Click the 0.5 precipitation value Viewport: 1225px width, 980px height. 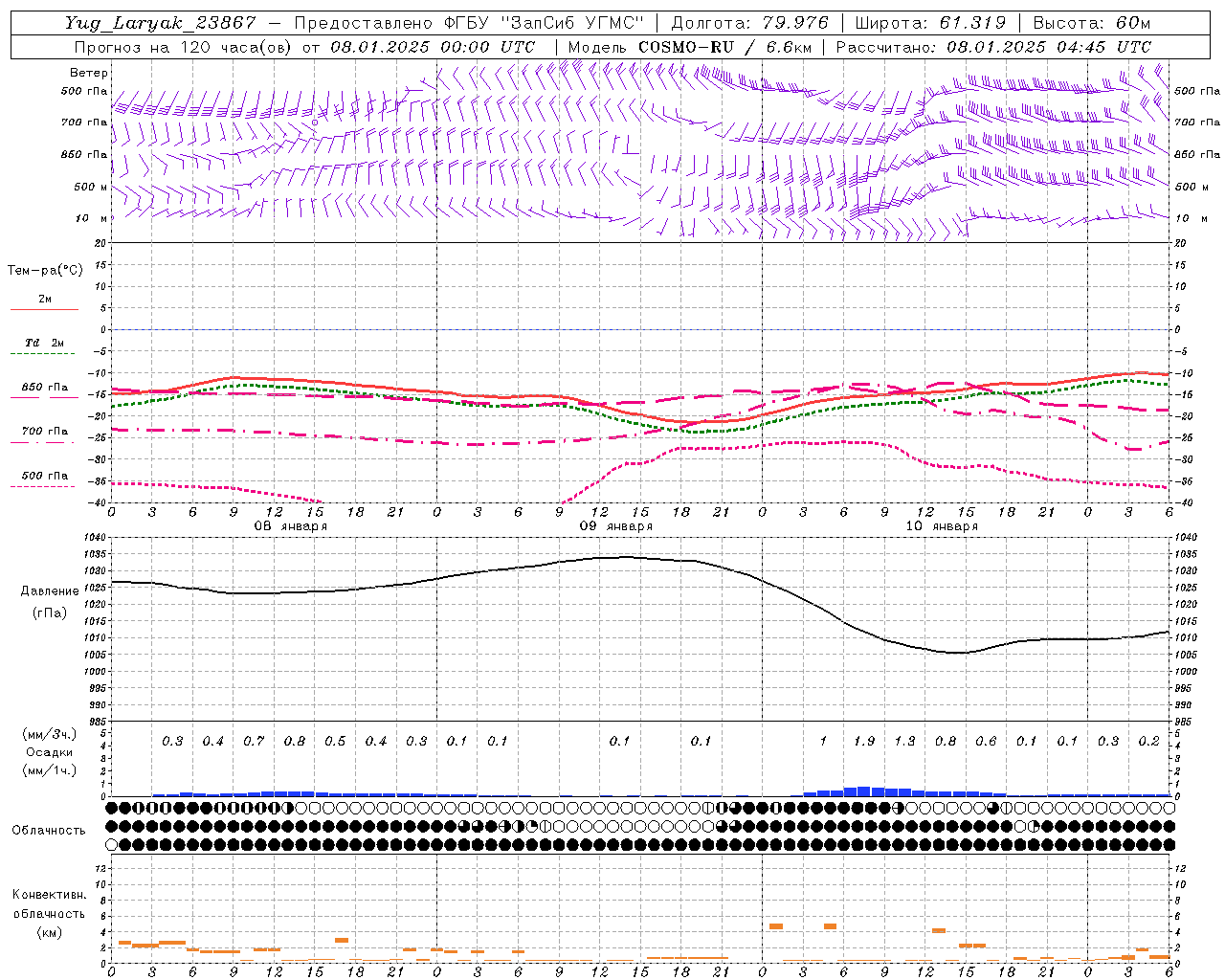[x=335, y=741]
